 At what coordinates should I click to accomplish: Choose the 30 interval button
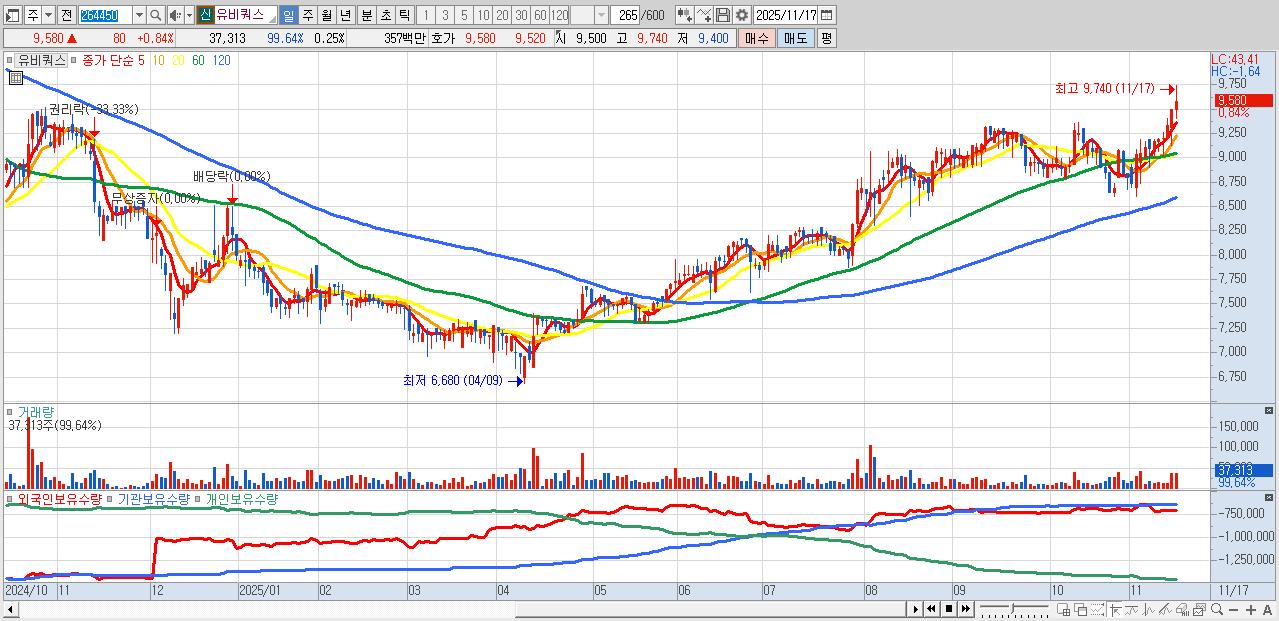(x=521, y=15)
